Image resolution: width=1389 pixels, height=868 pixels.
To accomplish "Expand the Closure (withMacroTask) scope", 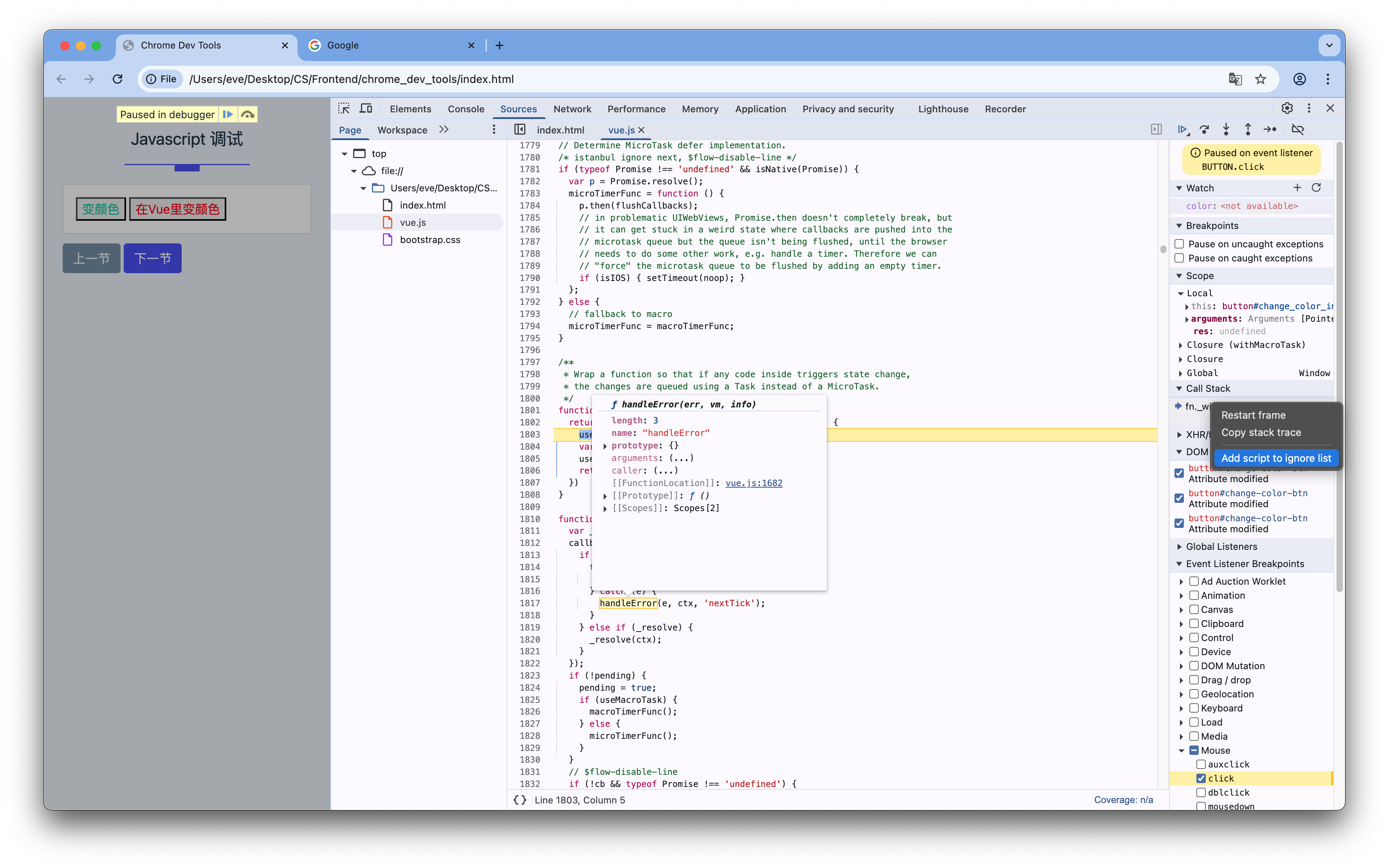I will pos(1181,344).
